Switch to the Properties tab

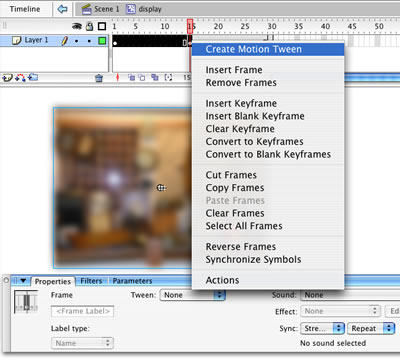(x=53, y=281)
